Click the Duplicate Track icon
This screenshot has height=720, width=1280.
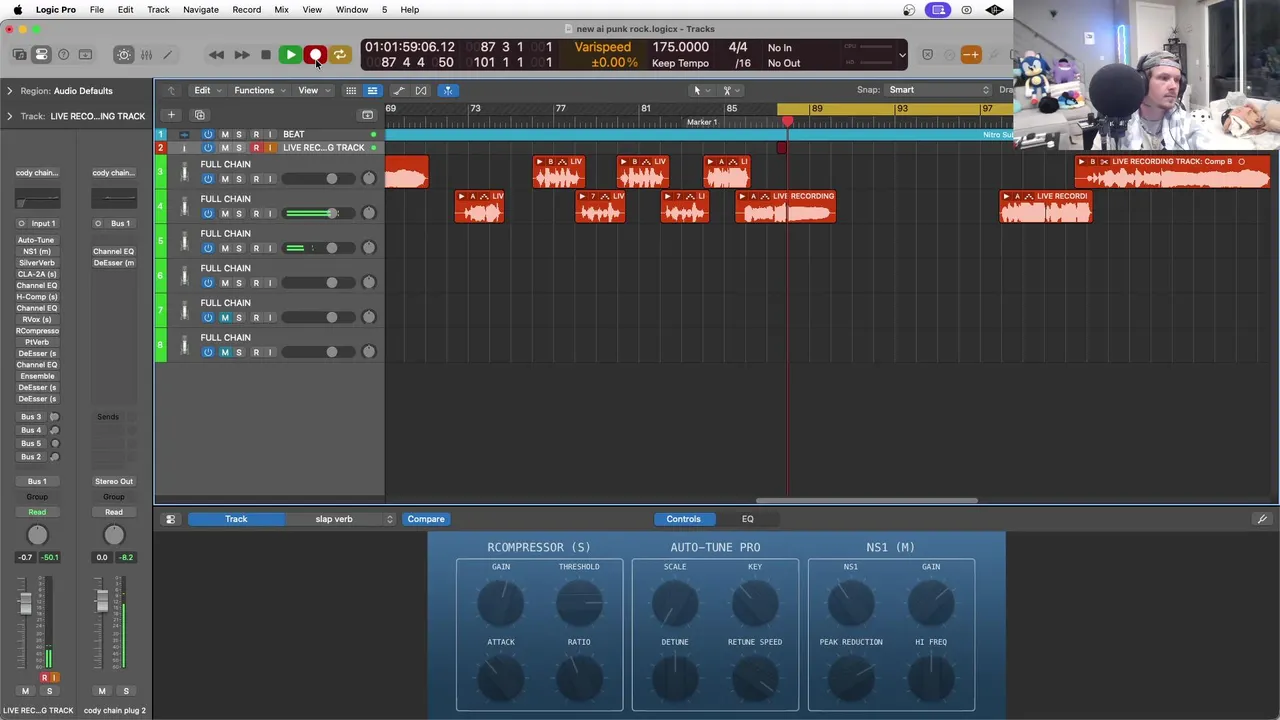point(199,115)
